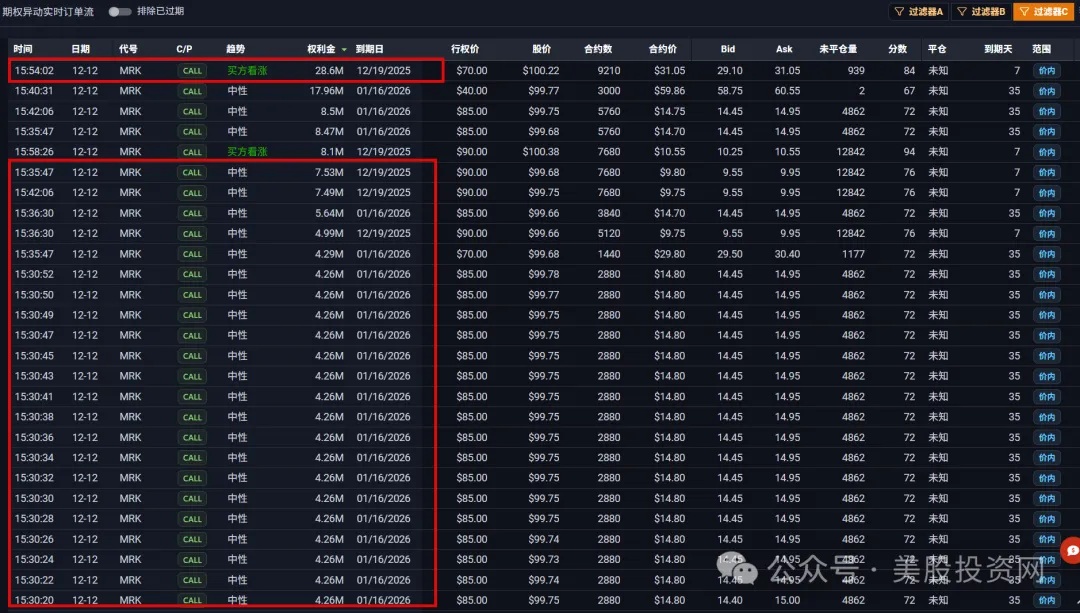Sort the table by 到期日 column
This screenshot has width=1080, height=613.
pyautogui.click(x=369, y=49)
